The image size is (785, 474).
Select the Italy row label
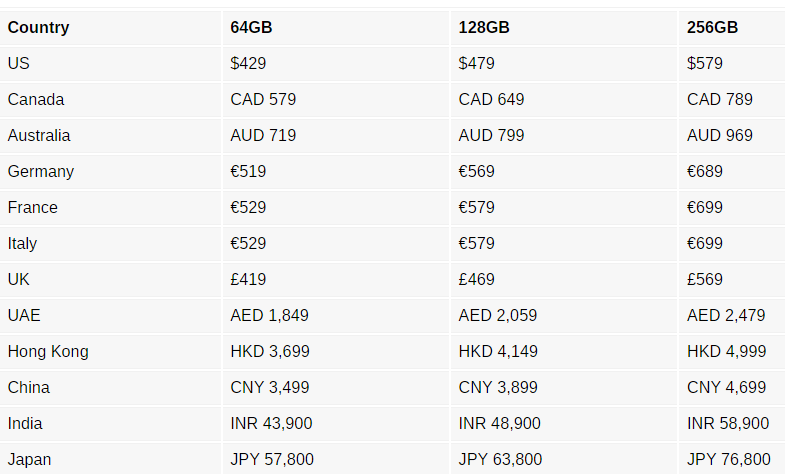22,244
